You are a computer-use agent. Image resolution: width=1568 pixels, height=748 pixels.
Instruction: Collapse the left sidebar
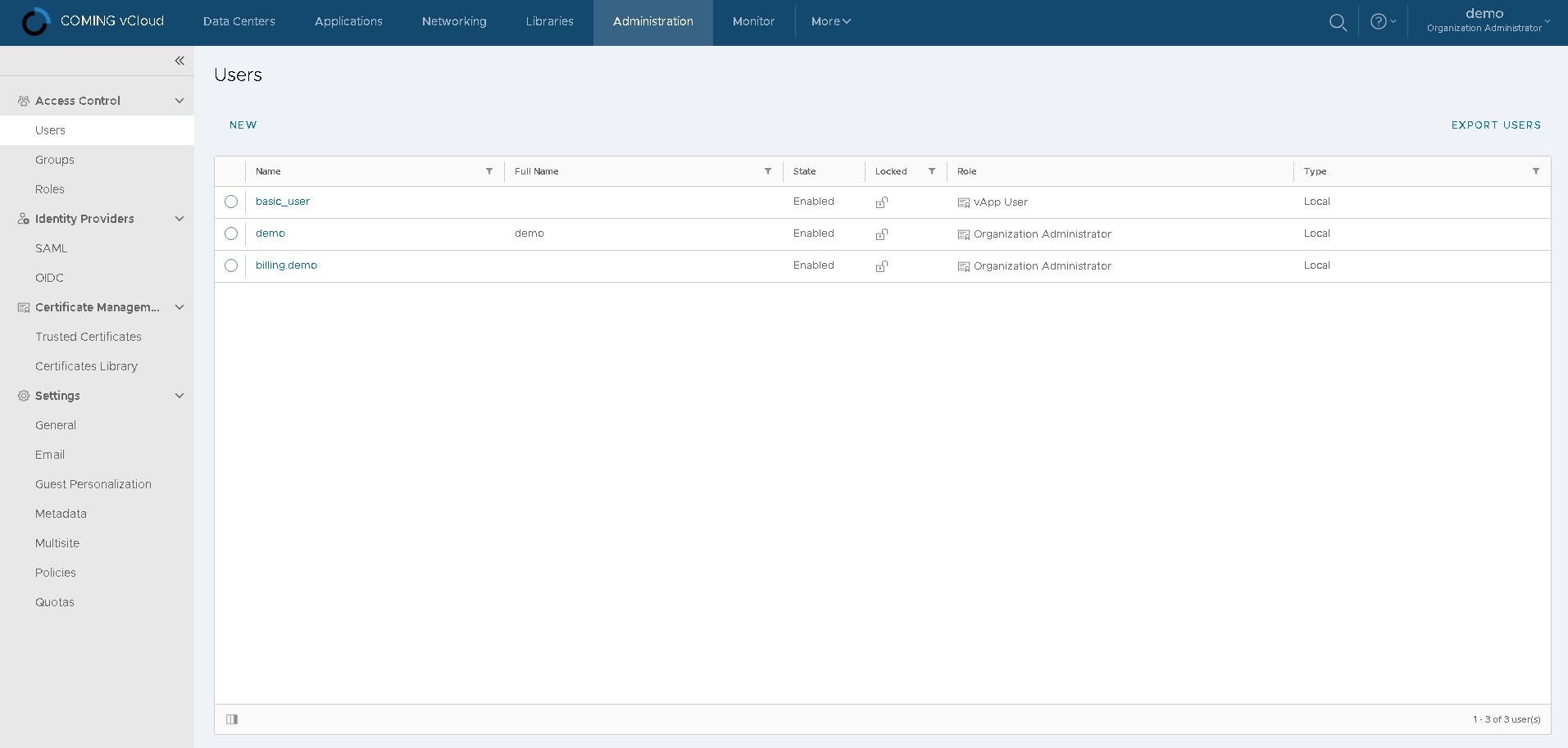point(180,60)
